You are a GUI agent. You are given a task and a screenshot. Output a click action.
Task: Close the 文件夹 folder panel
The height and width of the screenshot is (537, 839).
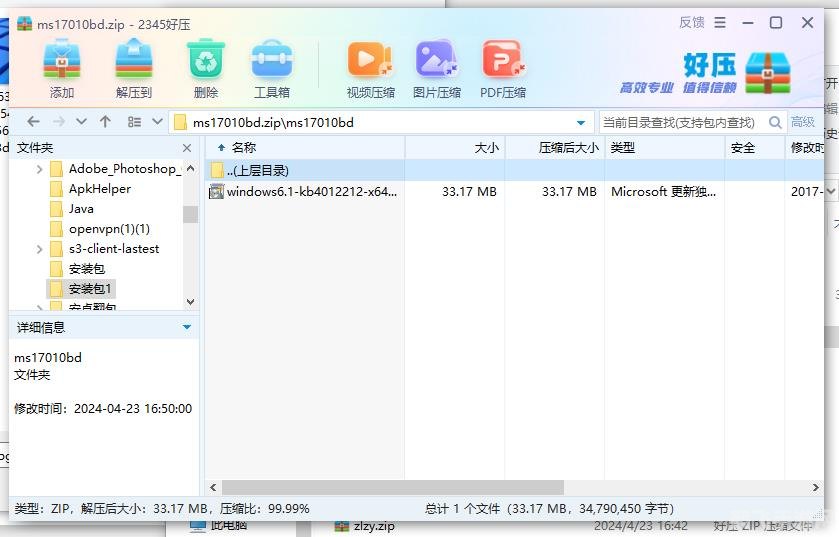coord(187,148)
